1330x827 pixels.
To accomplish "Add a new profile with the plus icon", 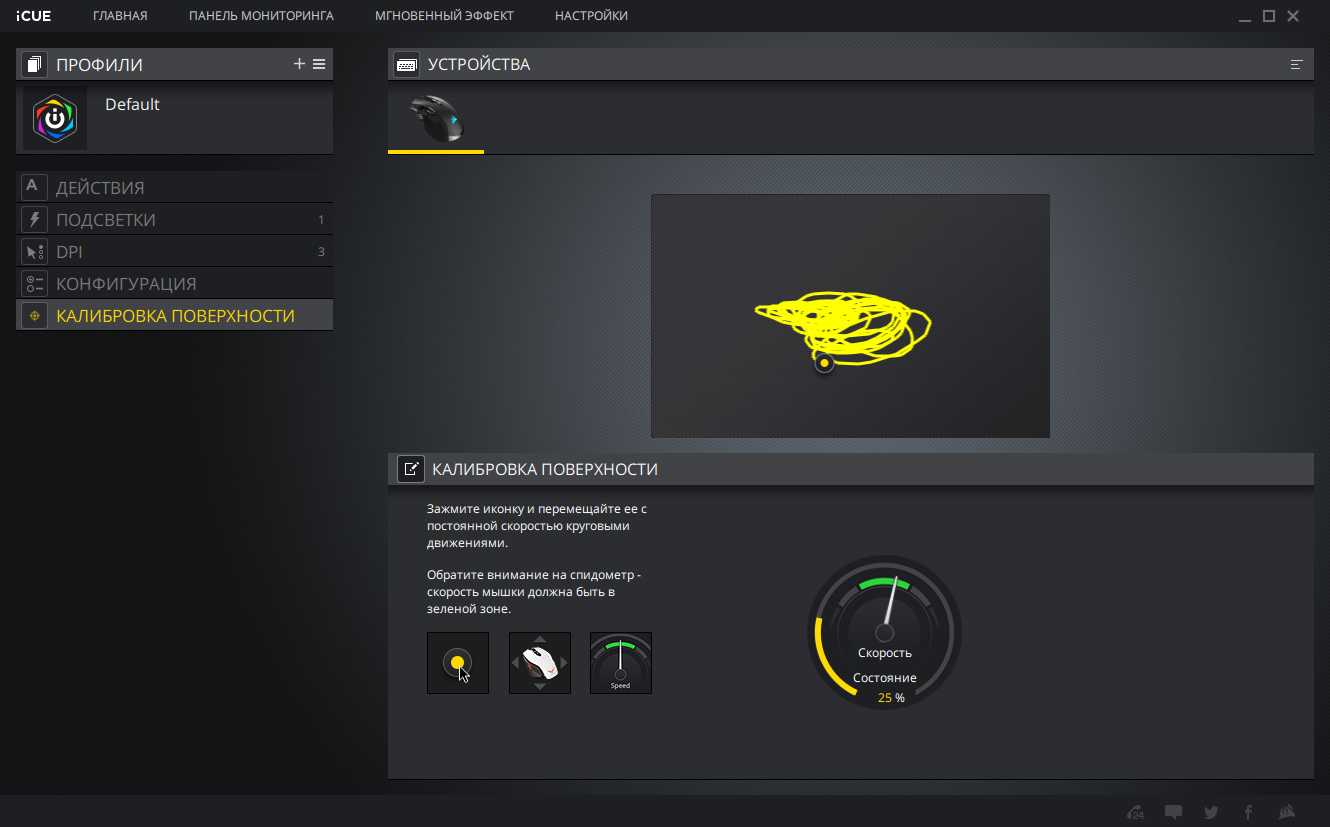I will [299, 64].
